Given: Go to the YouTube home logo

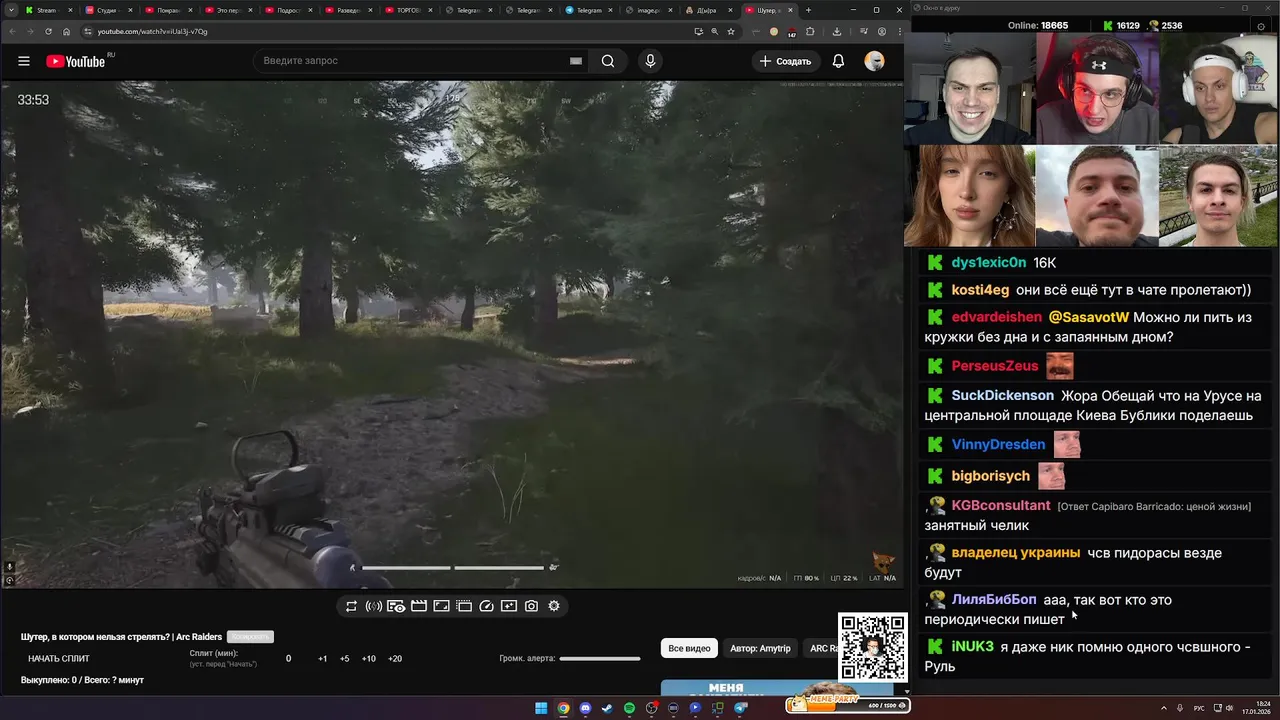Looking at the screenshot, I should coord(76,61).
